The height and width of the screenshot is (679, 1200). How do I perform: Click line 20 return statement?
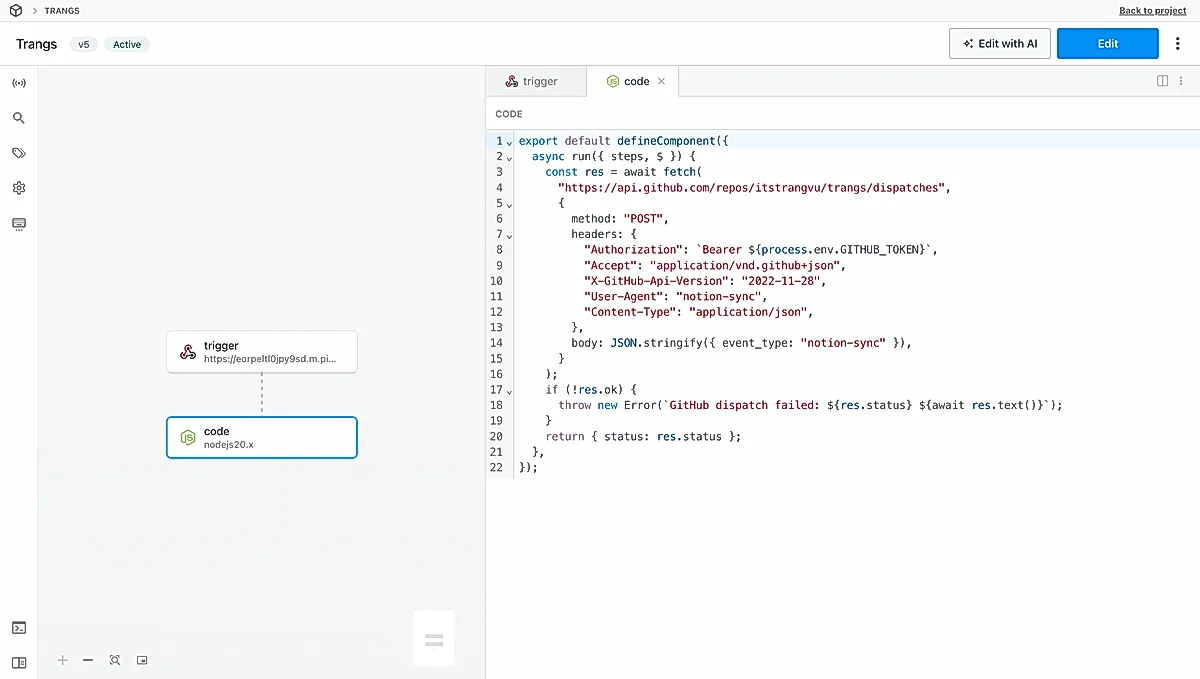coord(643,436)
